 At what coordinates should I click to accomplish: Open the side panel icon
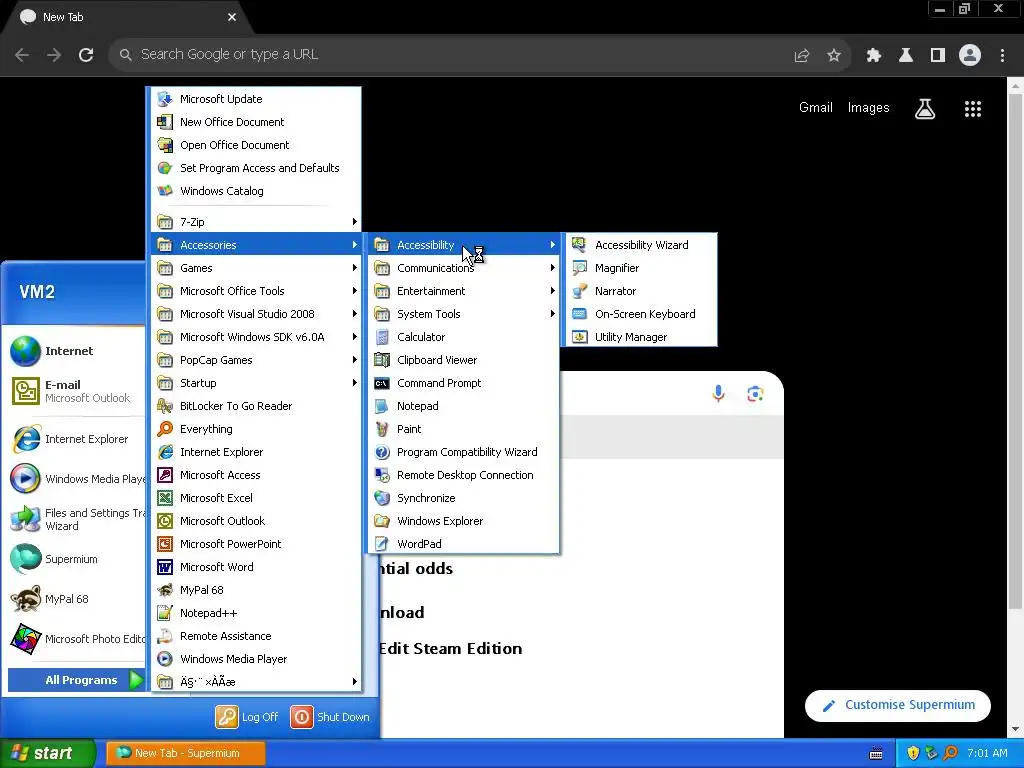(938, 56)
